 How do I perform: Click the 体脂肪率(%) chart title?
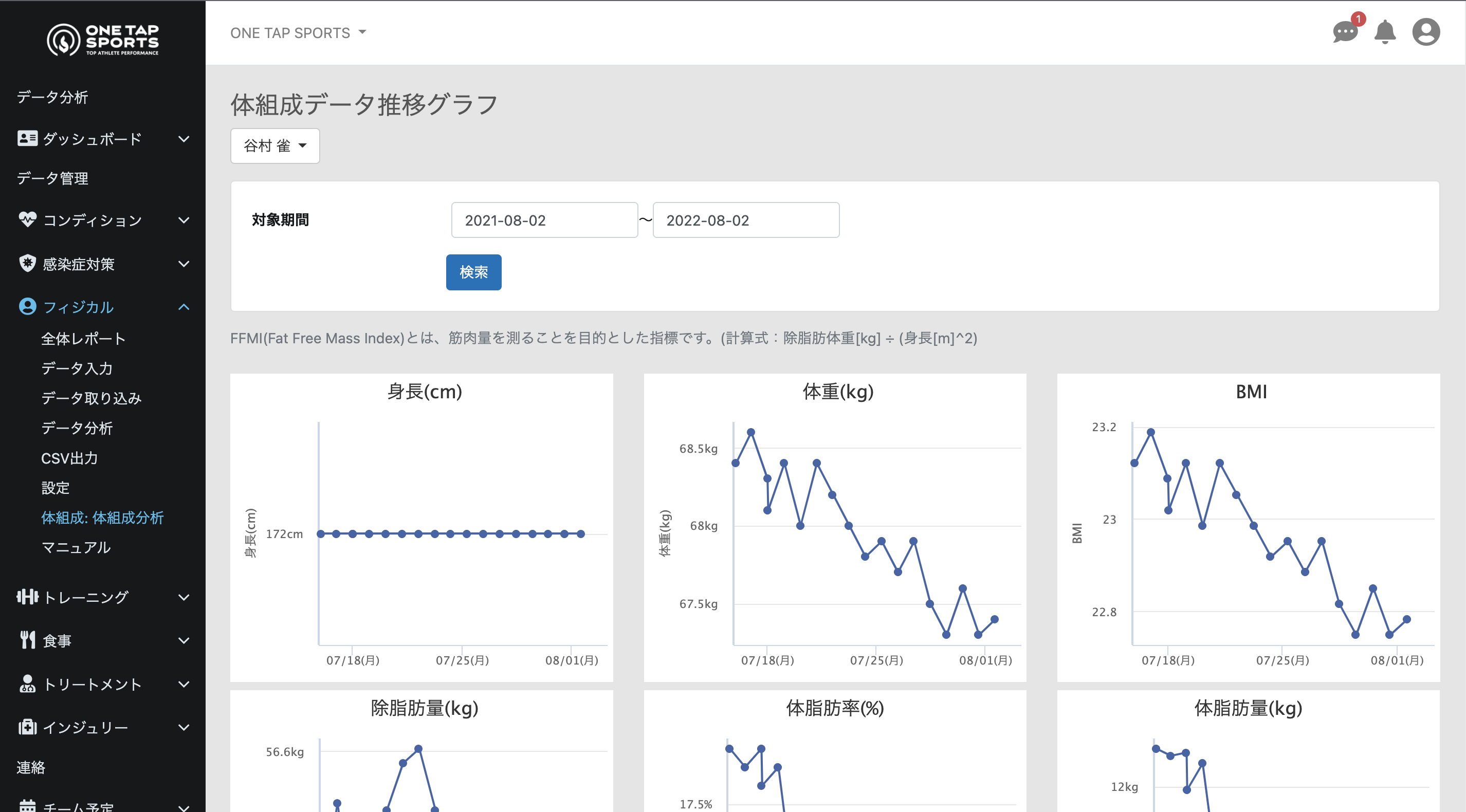pyautogui.click(x=835, y=708)
